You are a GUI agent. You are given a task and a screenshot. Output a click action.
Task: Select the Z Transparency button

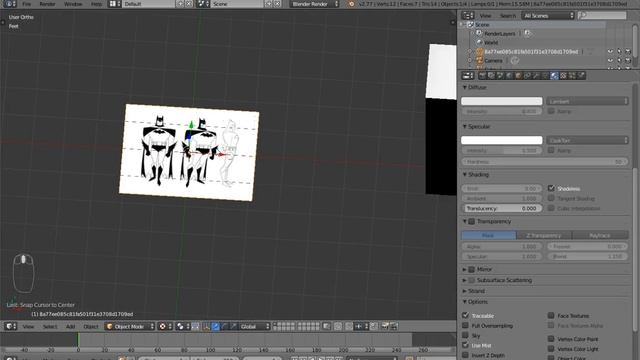(x=544, y=235)
